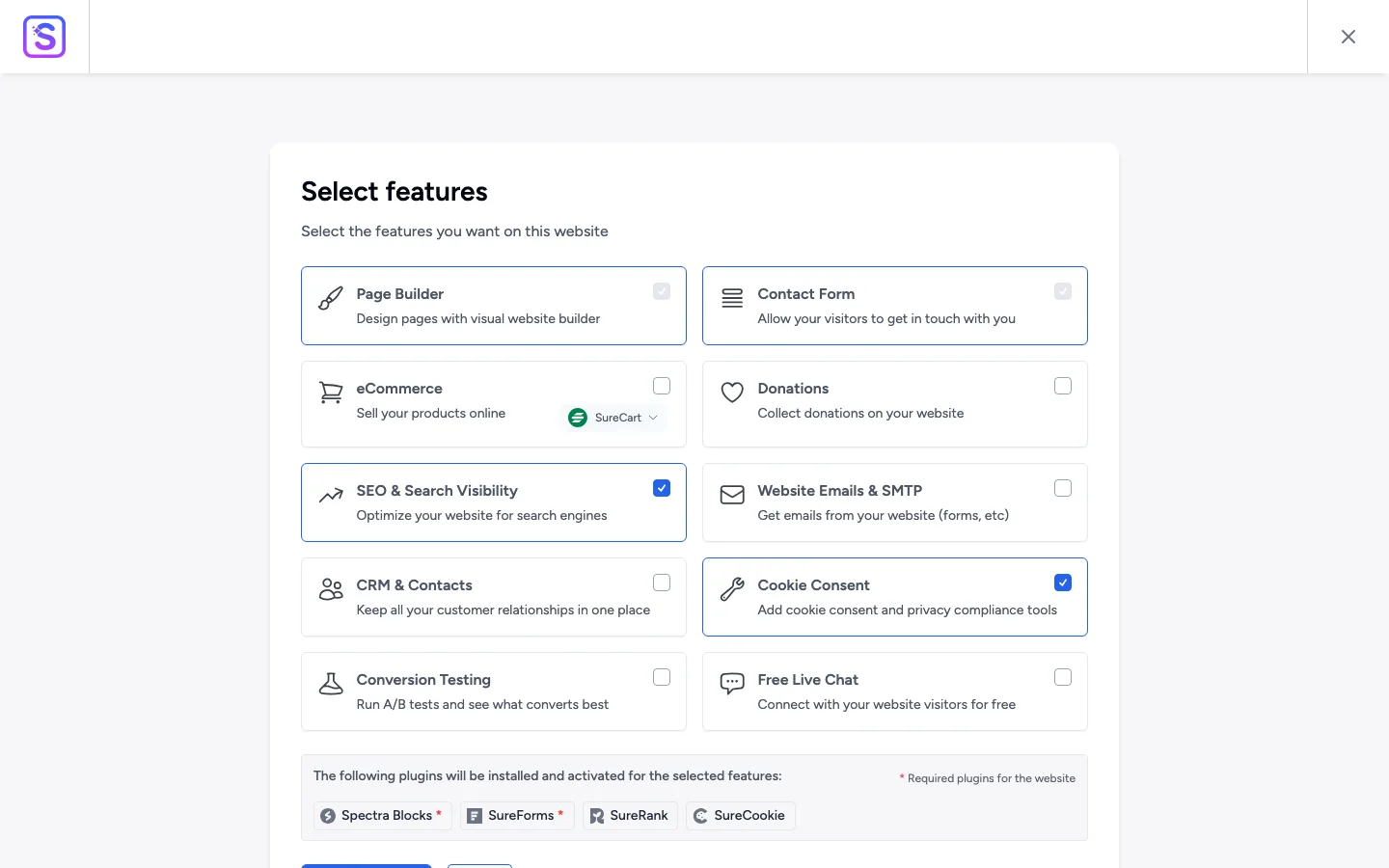Click the Spectra Blocks plugin icon

point(328,816)
